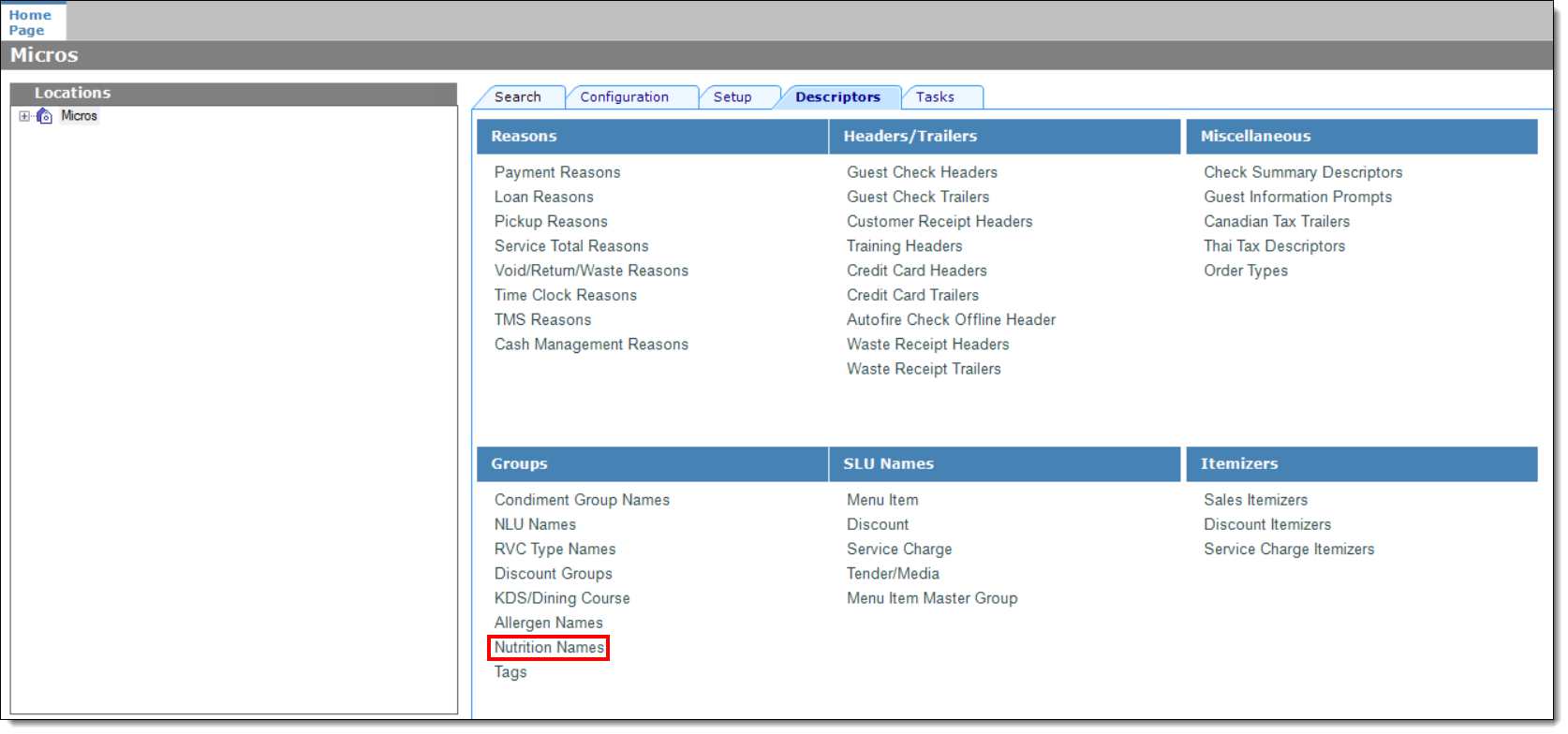This screenshot has width=1568, height=734.
Task: Open NLU Names
Action: (x=535, y=524)
